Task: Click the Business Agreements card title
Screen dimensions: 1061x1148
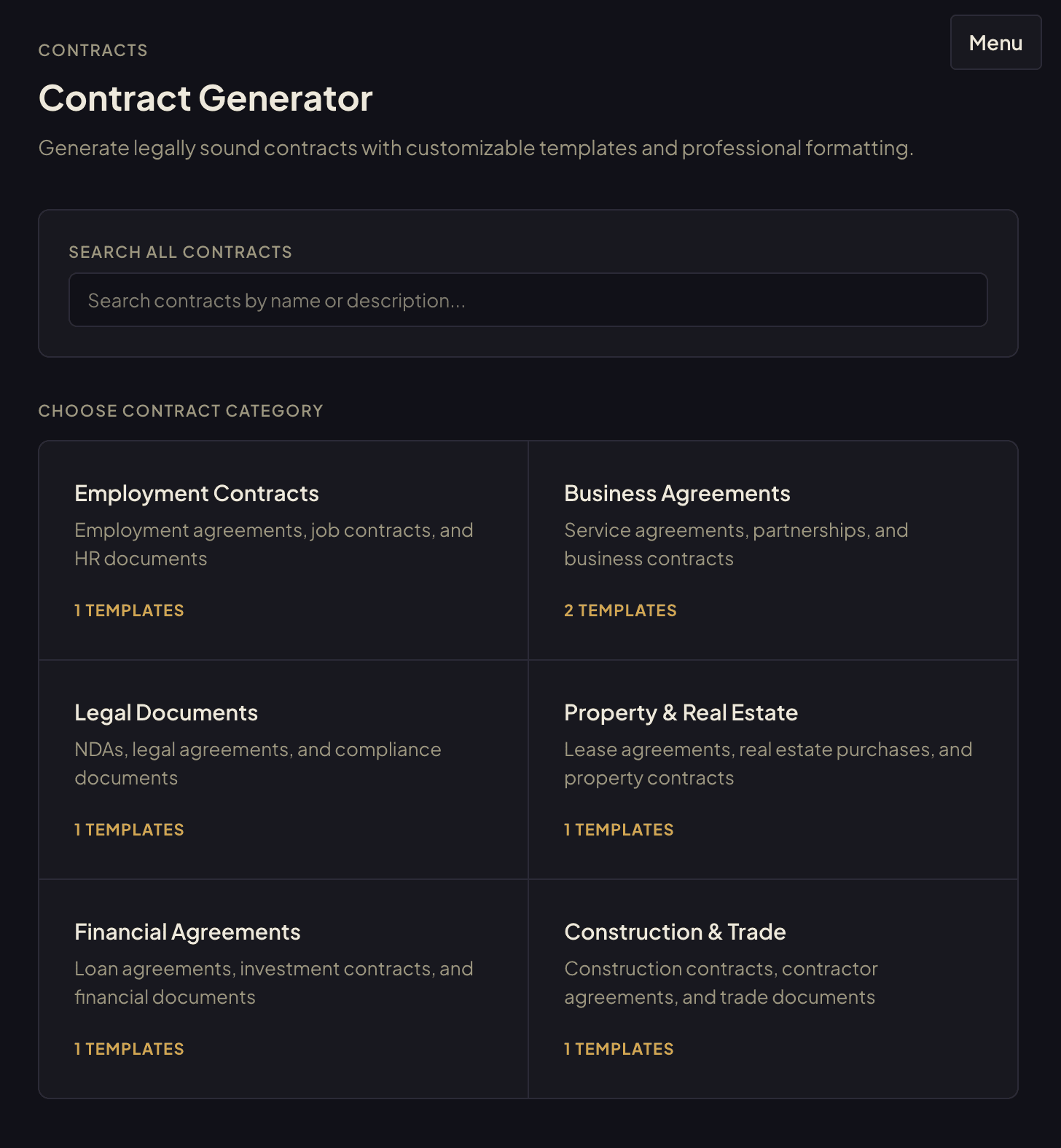Action: [677, 493]
